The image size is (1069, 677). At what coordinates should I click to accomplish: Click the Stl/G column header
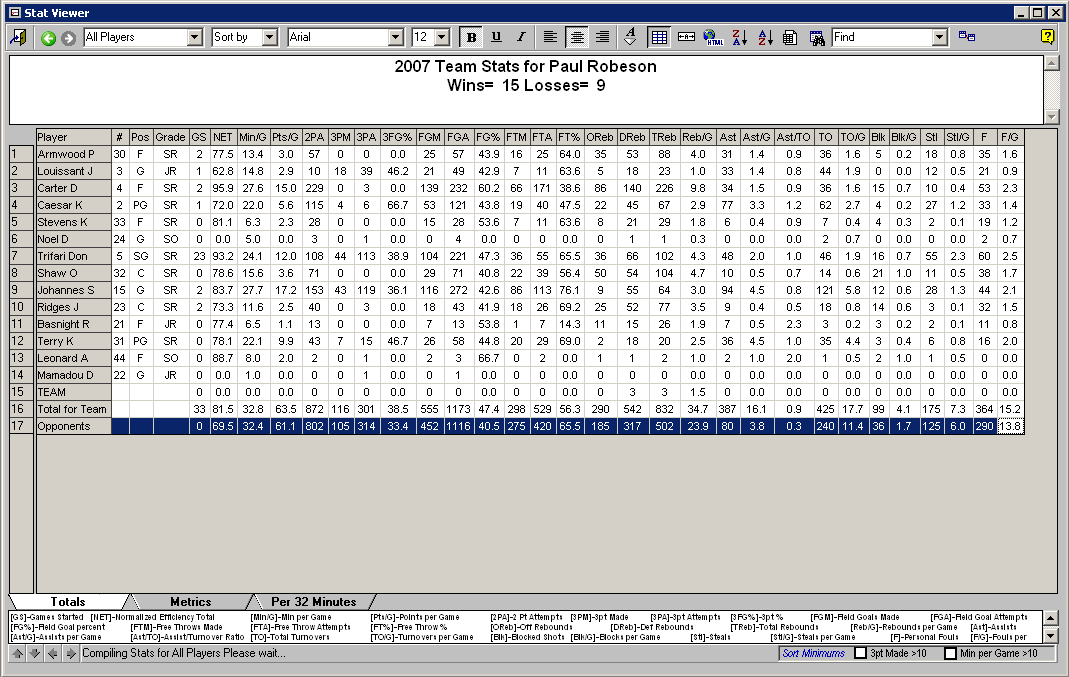(x=958, y=137)
